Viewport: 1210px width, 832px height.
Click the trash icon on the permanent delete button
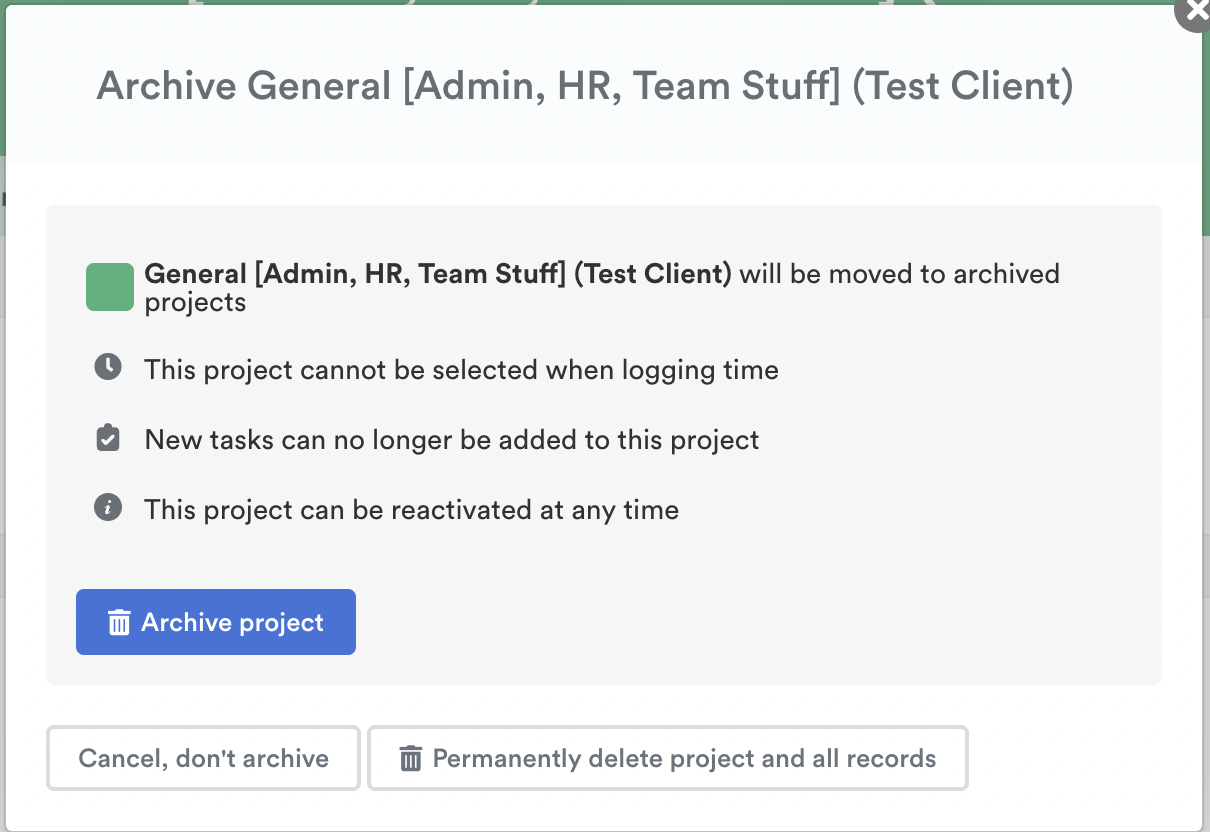click(409, 758)
